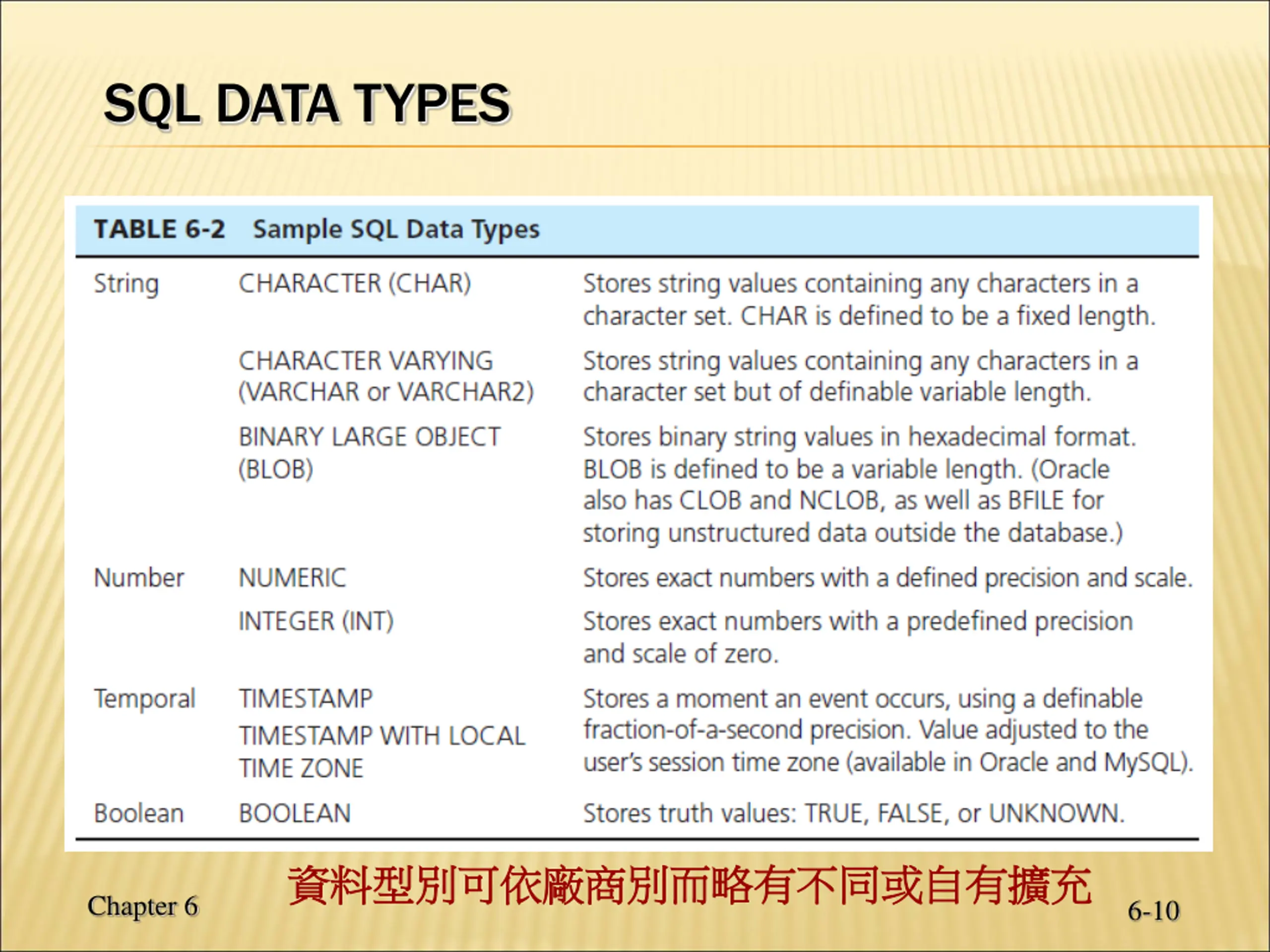
Task: Click the 'Stores a moment an event occurs' line
Action: coord(863,700)
